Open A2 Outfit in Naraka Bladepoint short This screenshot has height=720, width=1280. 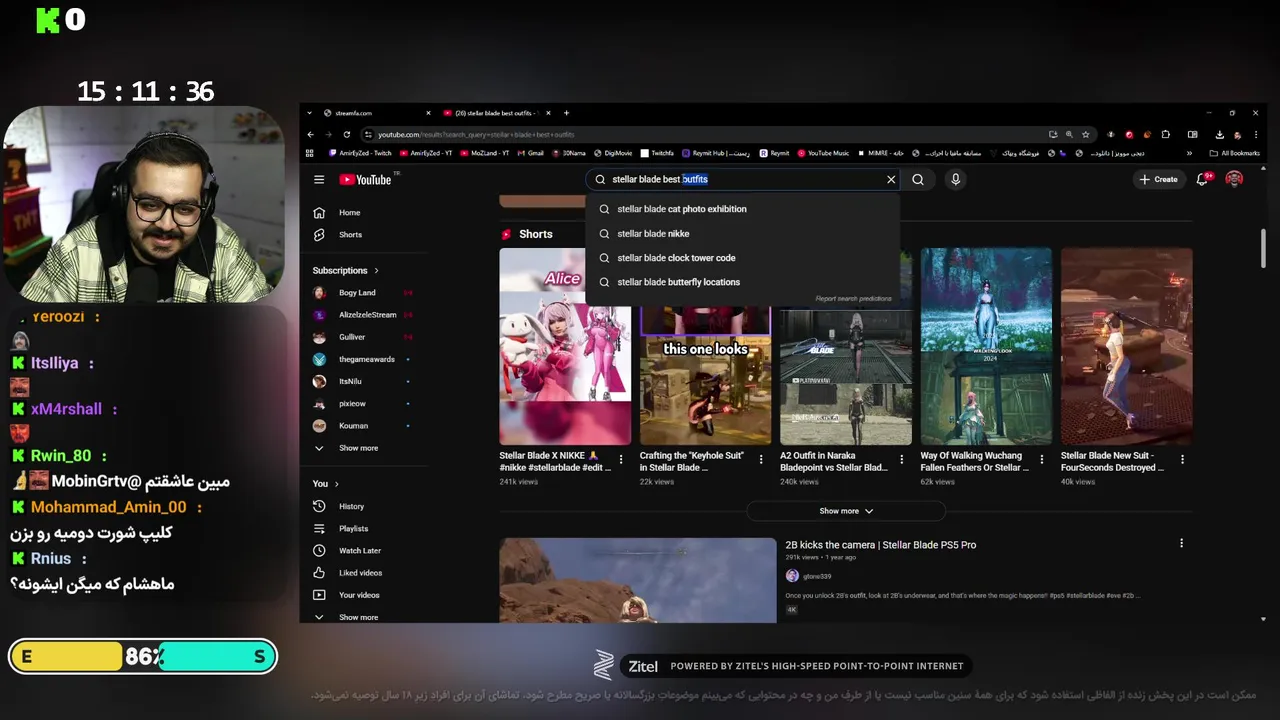[845, 375]
